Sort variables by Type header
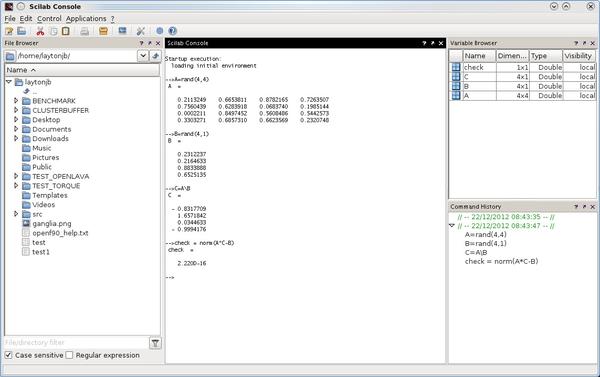The image size is (600, 377). pos(546,56)
